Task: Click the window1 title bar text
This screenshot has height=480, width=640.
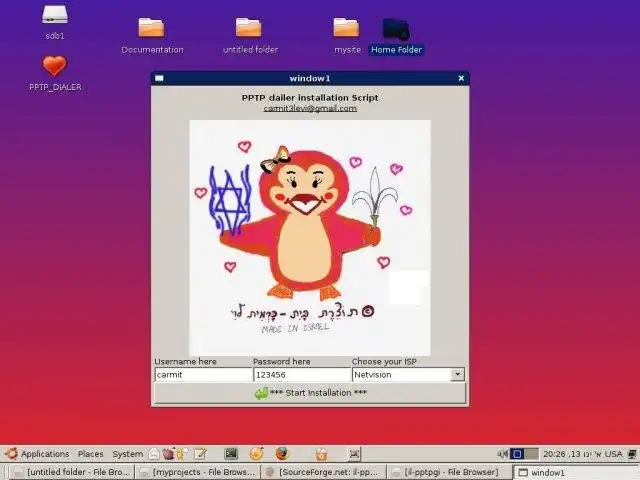Action: [310, 78]
